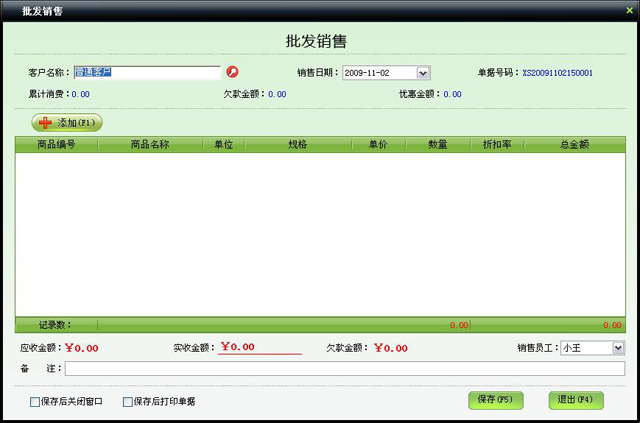
Task: Open the 销售日期 date dropdown
Action: pos(423,73)
